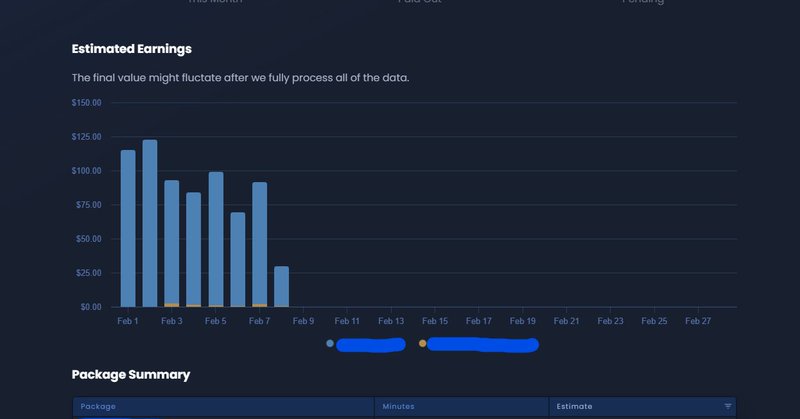Click the '$150.00' axis label

[86, 103]
